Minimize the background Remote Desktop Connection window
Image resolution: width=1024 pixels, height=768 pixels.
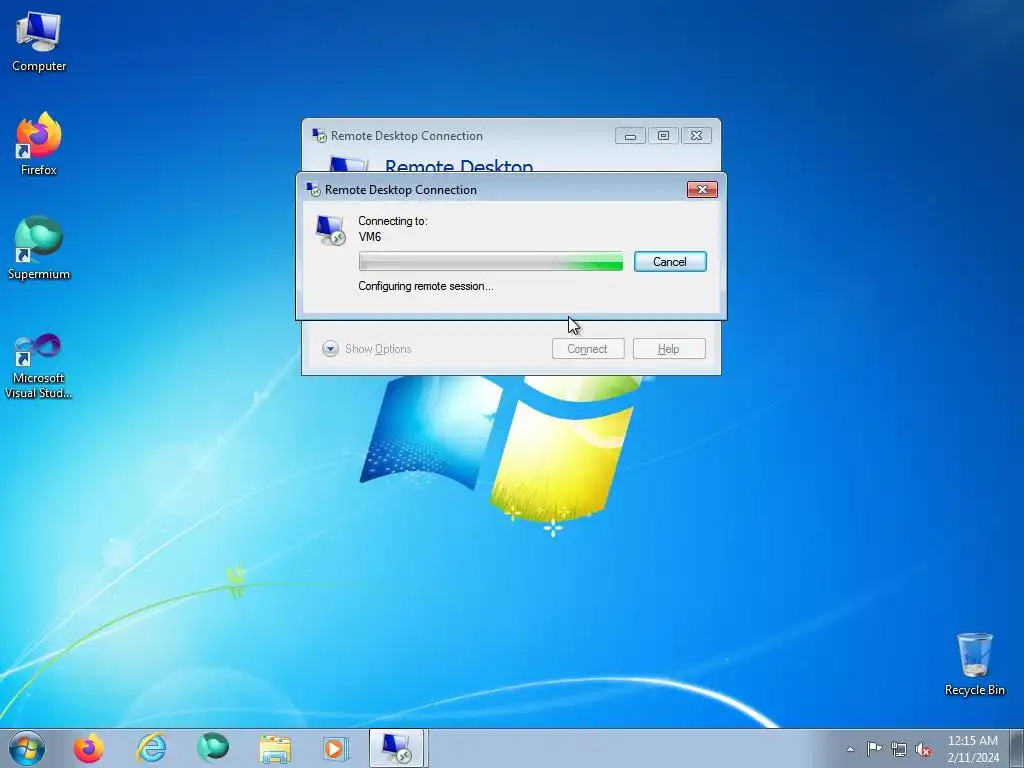pos(630,136)
